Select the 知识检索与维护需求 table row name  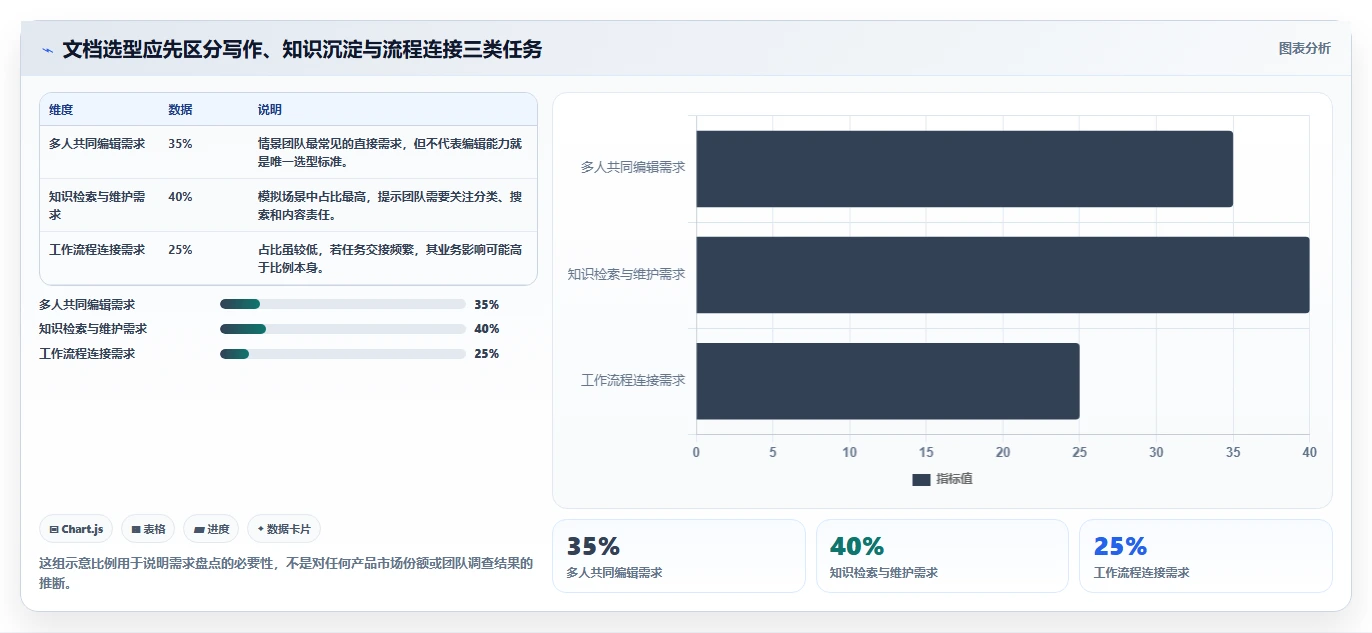coord(97,205)
